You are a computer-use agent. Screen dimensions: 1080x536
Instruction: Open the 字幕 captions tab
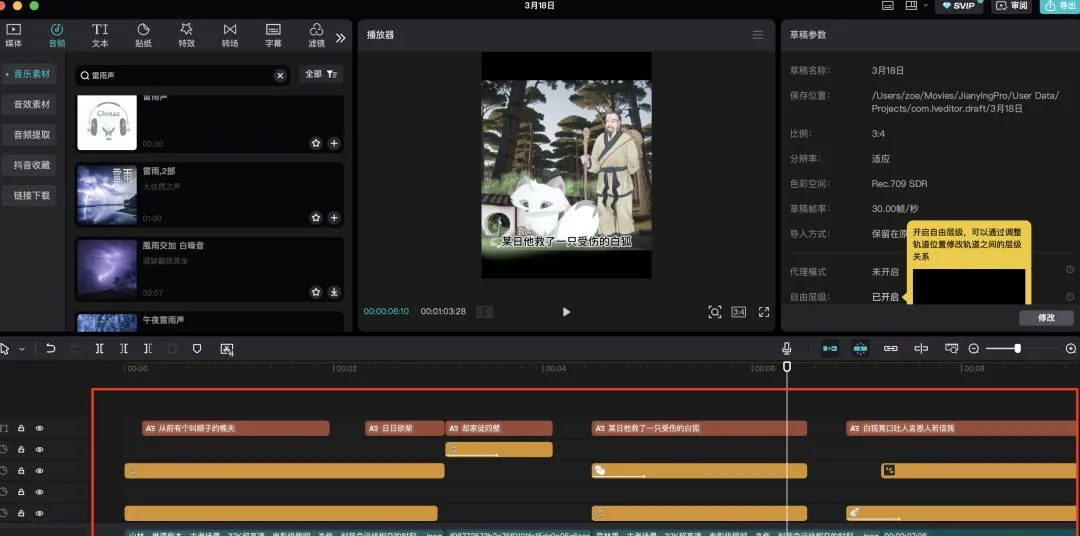273,35
